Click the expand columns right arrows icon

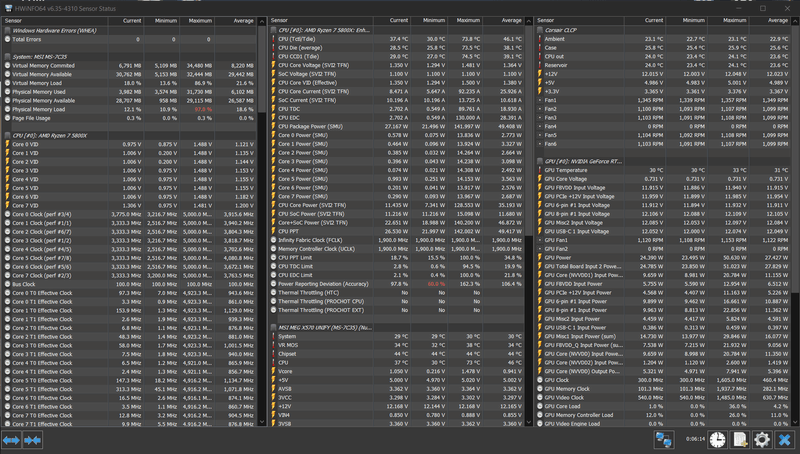11,440
